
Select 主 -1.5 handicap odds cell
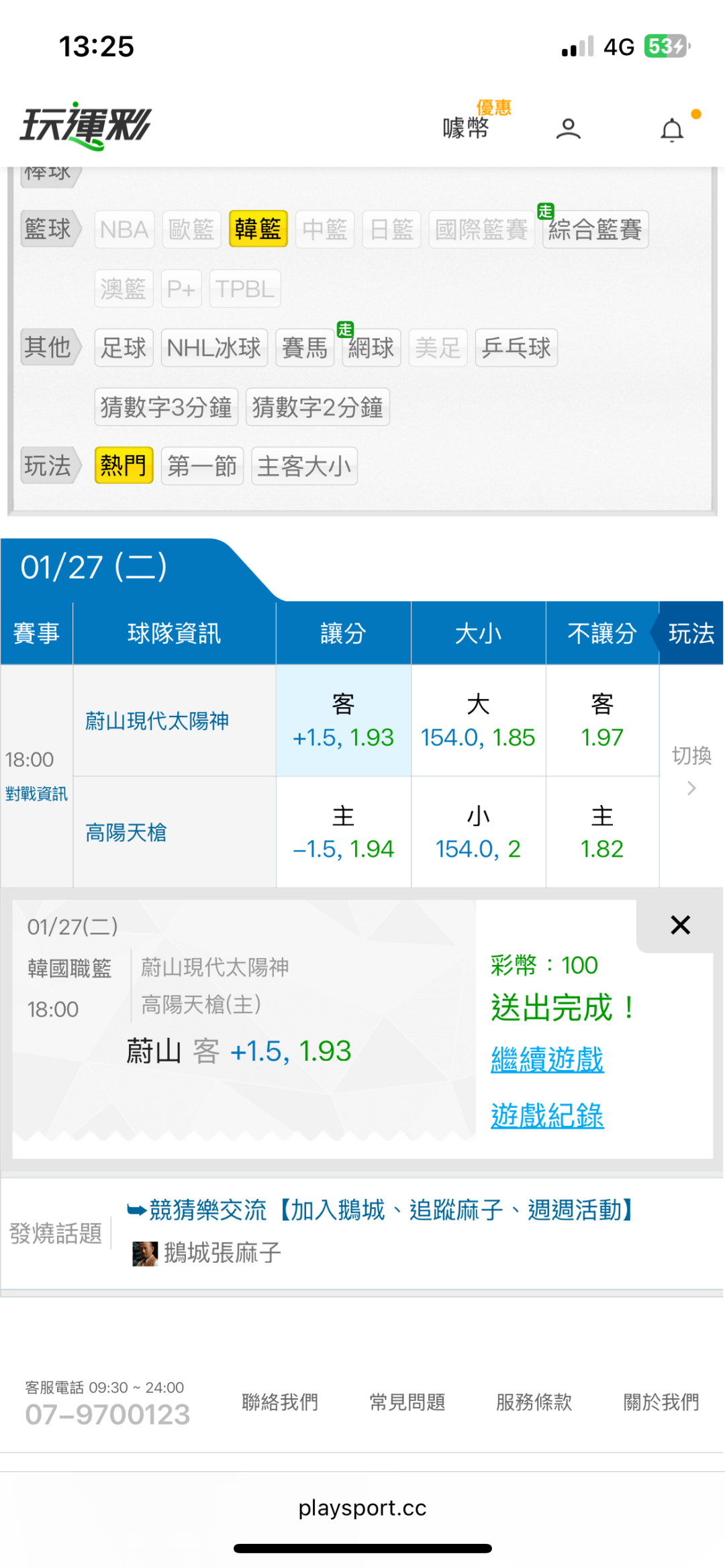pos(343,833)
